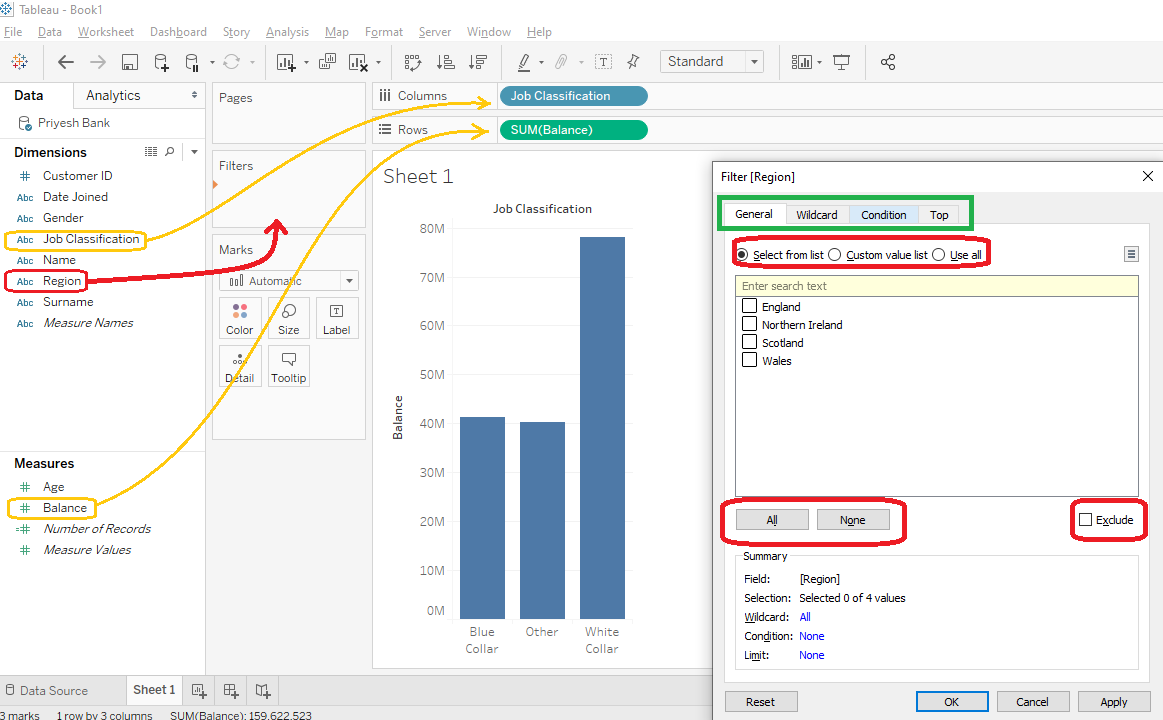1163x720 pixels.
Task: Switch to the Condition tab in the filter
Action: 883,214
